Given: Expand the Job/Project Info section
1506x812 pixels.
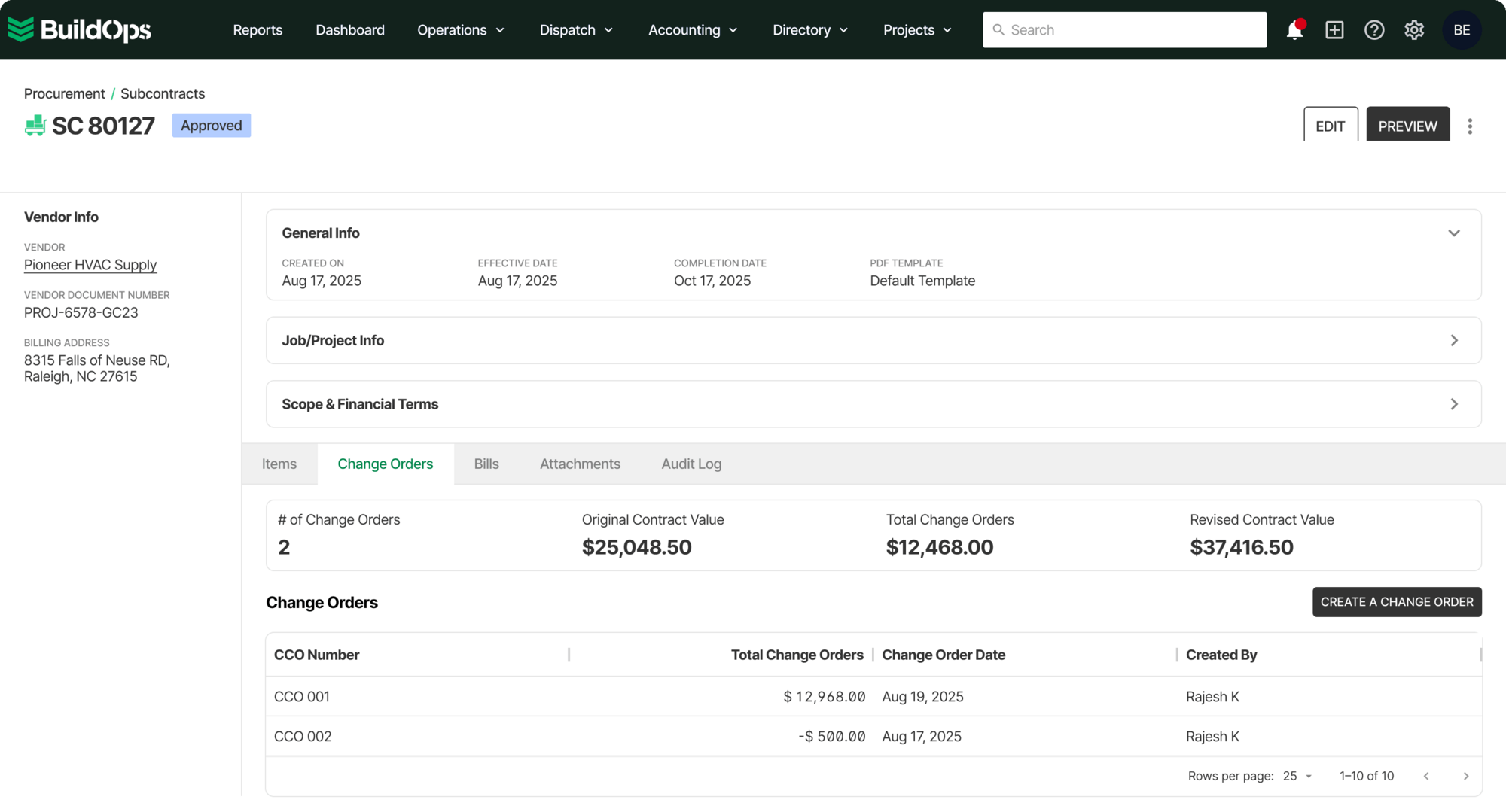Looking at the screenshot, I should 1453,341.
